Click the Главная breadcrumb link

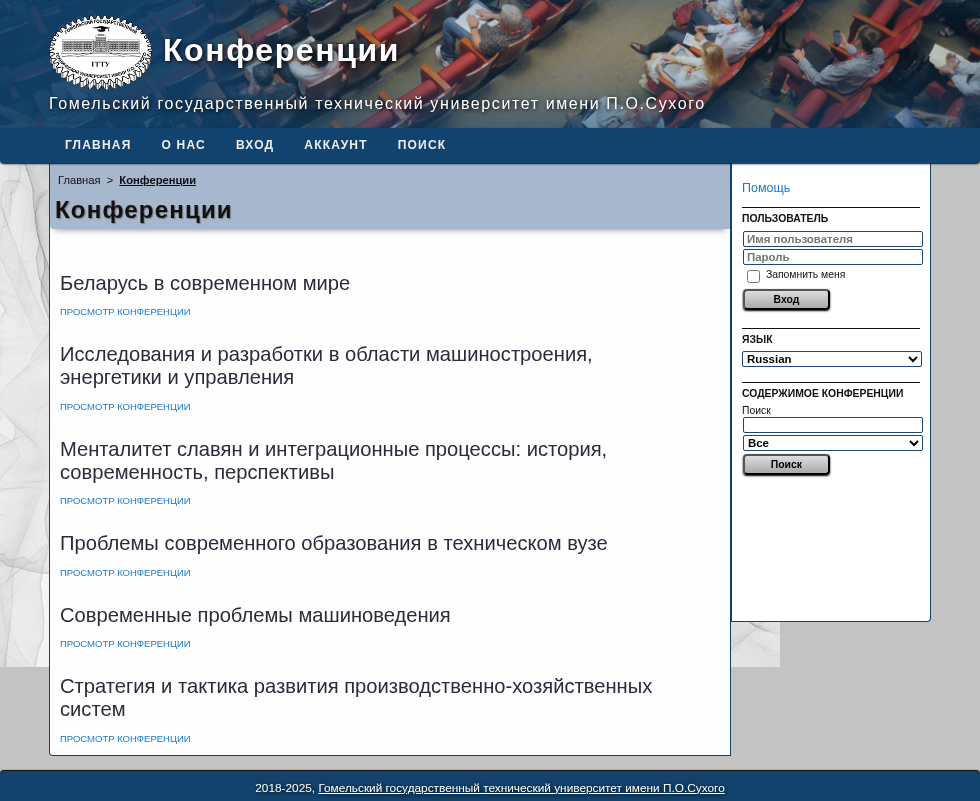coord(79,181)
